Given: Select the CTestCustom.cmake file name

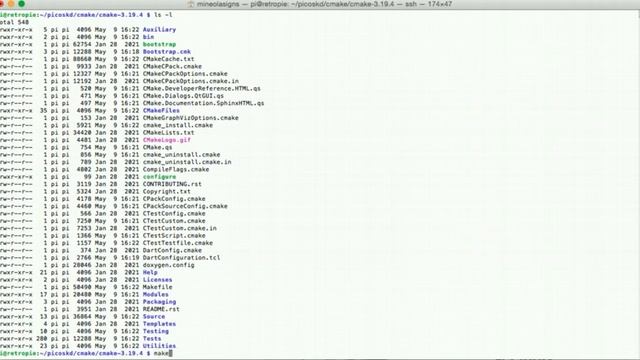Looking at the screenshot, I should [174, 220].
